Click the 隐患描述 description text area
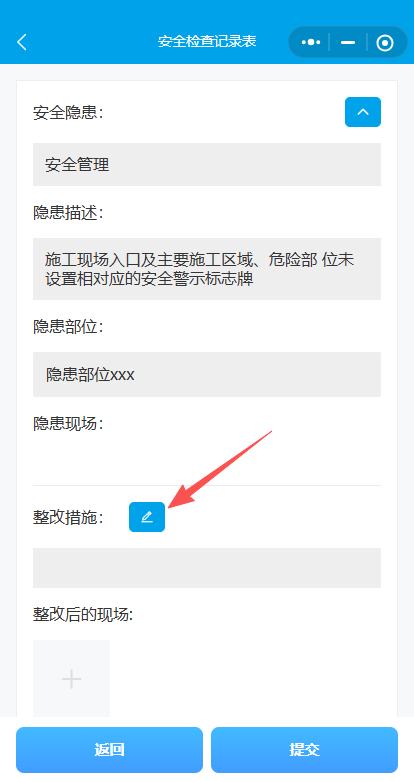The image size is (414, 782). [x=207, y=269]
